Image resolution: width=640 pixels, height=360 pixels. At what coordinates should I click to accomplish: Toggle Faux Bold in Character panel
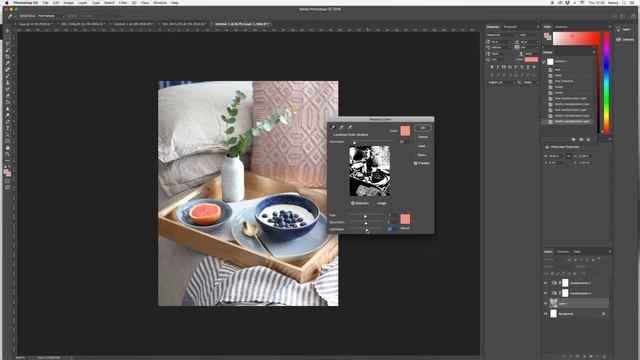[492, 67]
